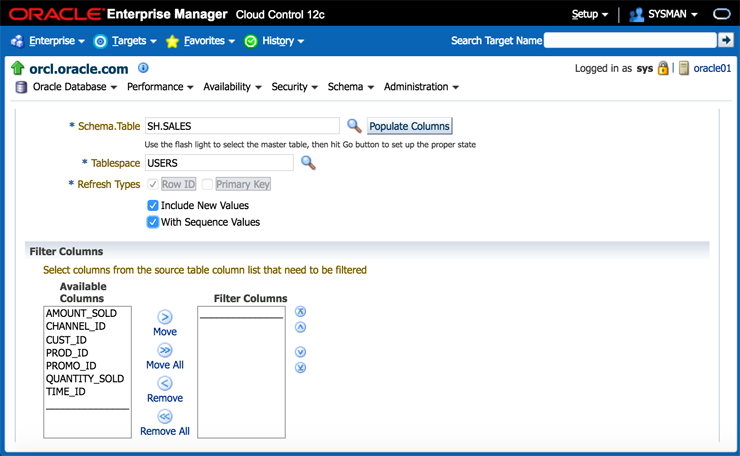This screenshot has height=456, width=740.
Task: Open the SYSMAN user dropdown
Action: click(x=664, y=15)
